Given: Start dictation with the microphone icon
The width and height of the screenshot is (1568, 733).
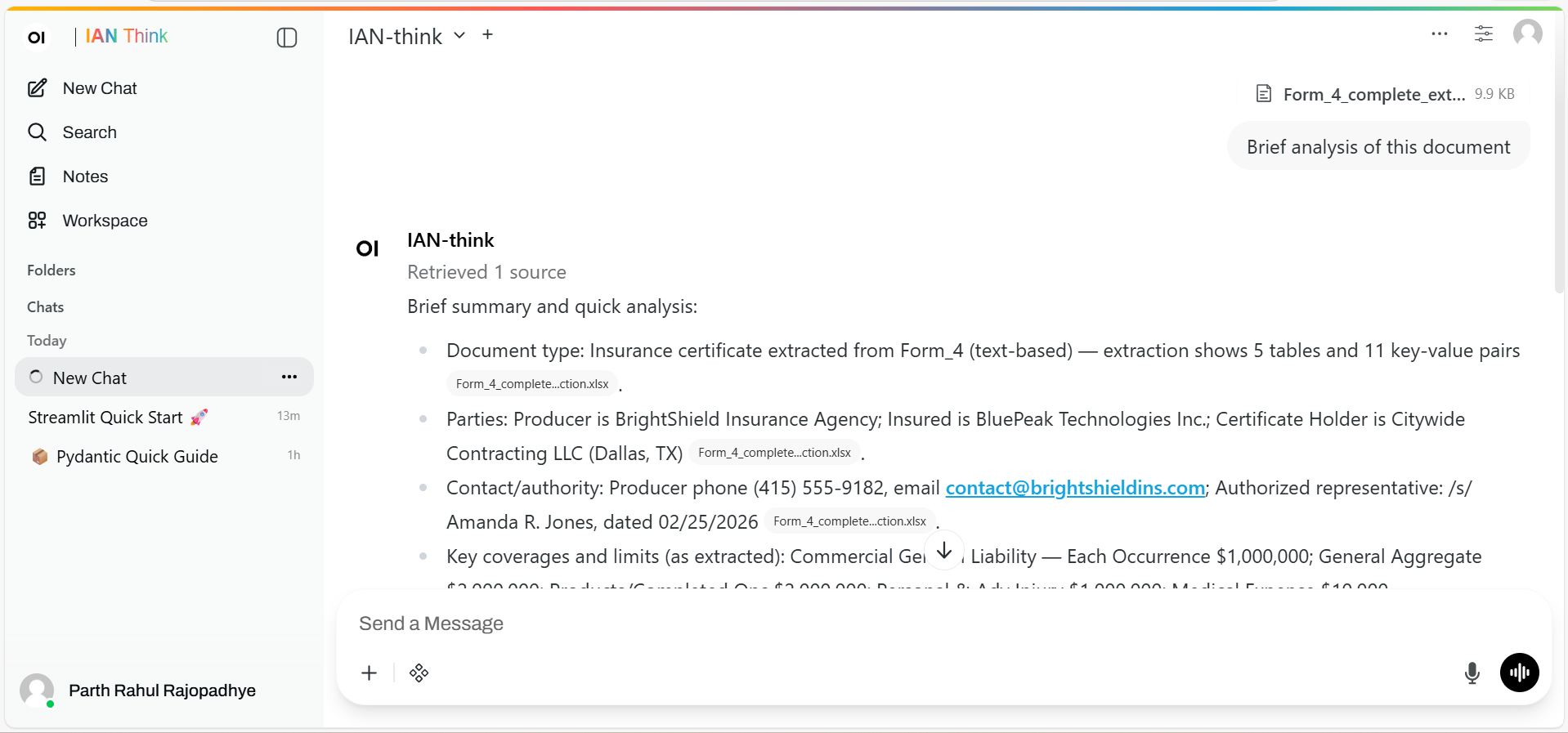Looking at the screenshot, I should pyautogui.click(x=1472, y=673).
